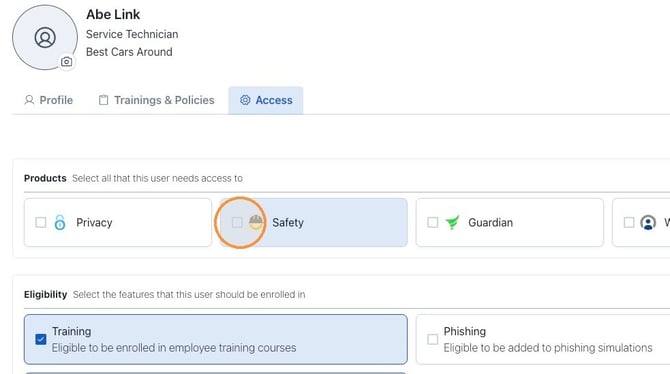Click the camera icon on profile photo
This screenshot has height=374, width=670.
click(66, 62)
